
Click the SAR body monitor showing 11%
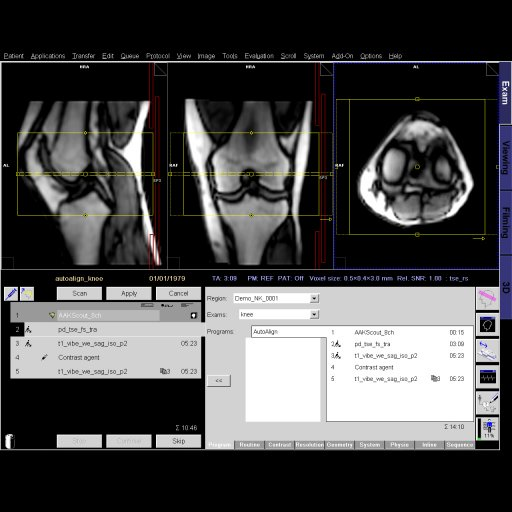[487, 429]
